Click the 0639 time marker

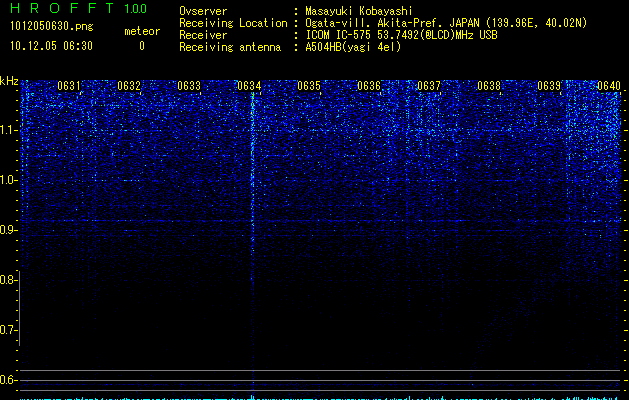pyautogui.click(x=549, y=86)
